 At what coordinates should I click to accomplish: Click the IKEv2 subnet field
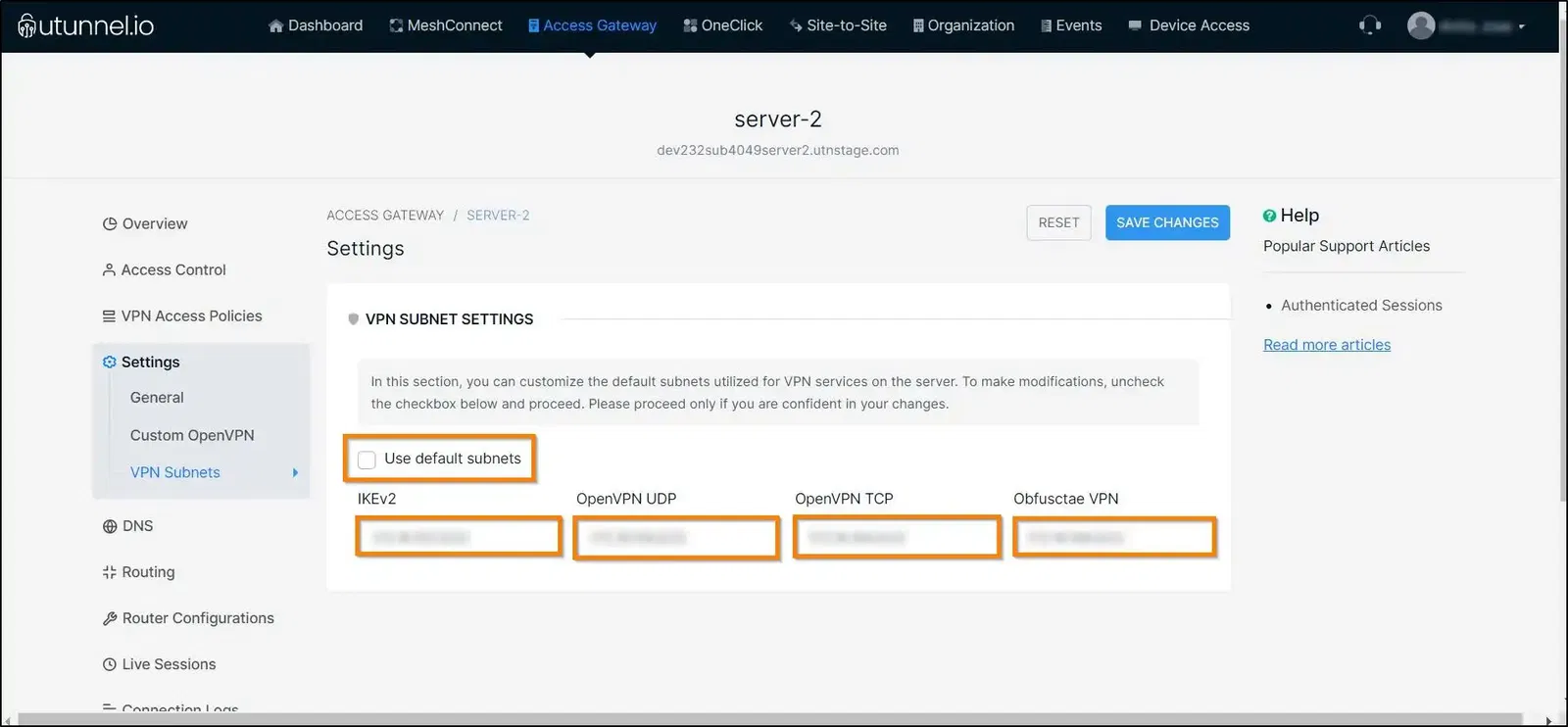(x=459, y=537)
